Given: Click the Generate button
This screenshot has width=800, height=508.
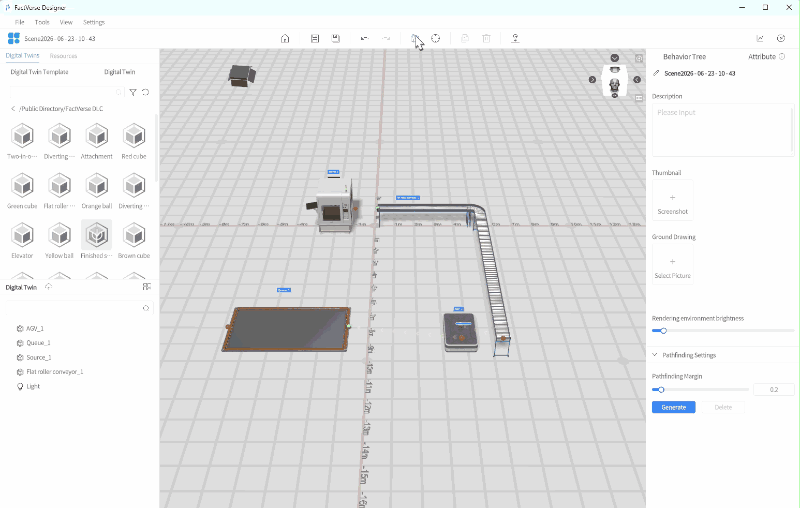Looking at the screenshot, I should click(x=673, y=407).
